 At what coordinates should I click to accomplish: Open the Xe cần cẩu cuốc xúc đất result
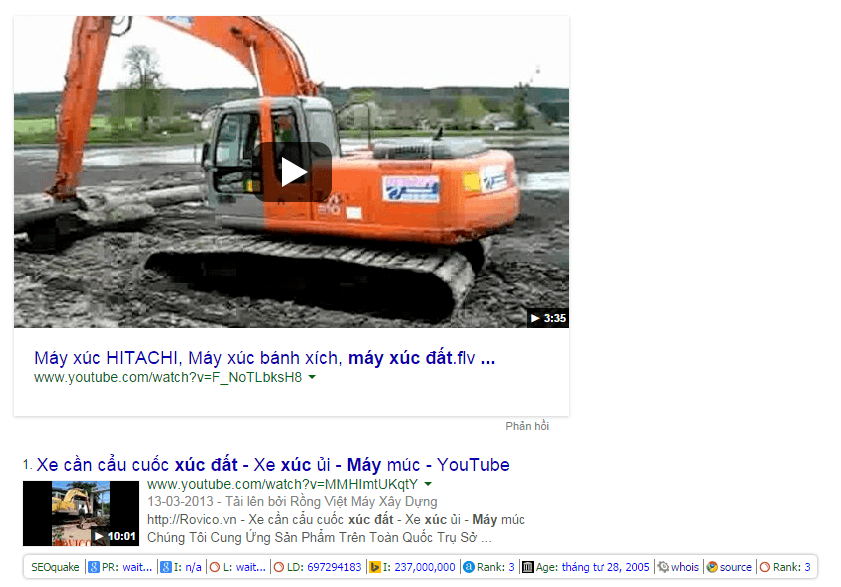click(273, 465)
